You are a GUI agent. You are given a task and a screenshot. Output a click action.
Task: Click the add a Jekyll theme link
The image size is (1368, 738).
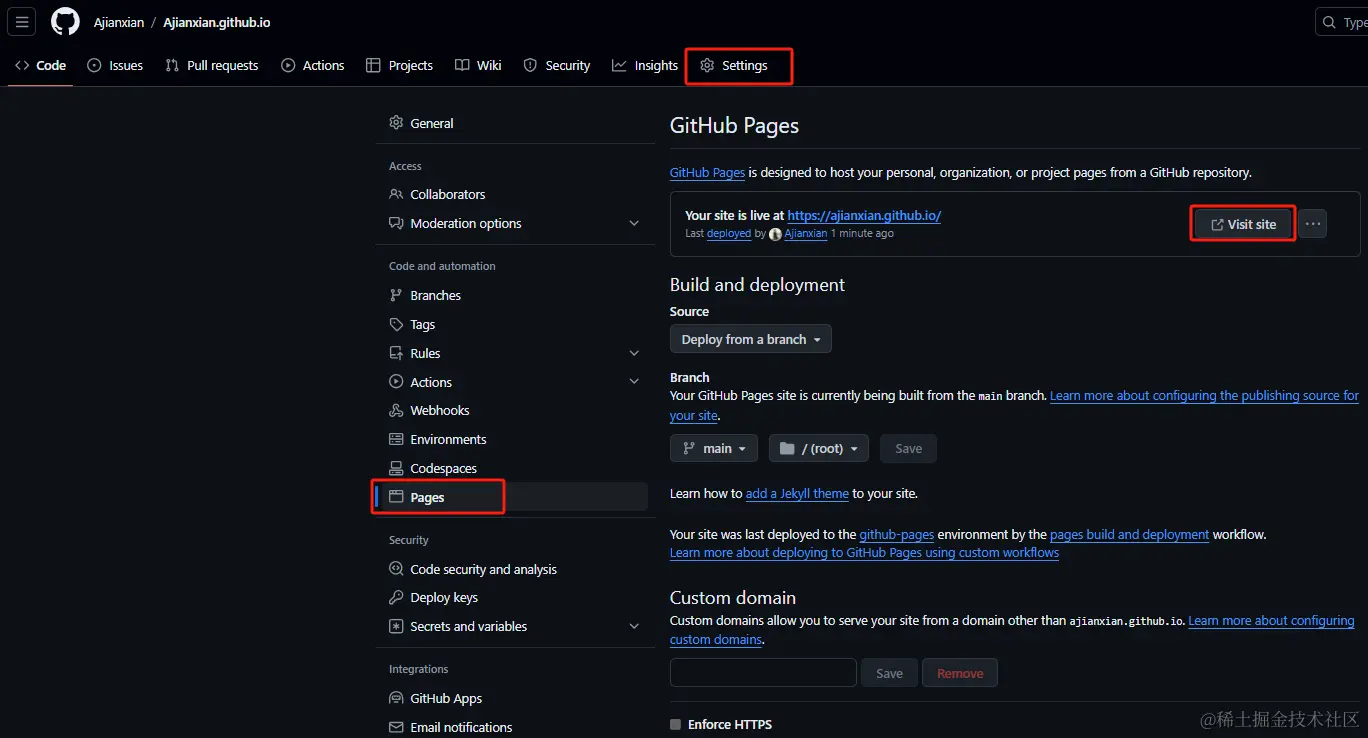tap(797, 493)
